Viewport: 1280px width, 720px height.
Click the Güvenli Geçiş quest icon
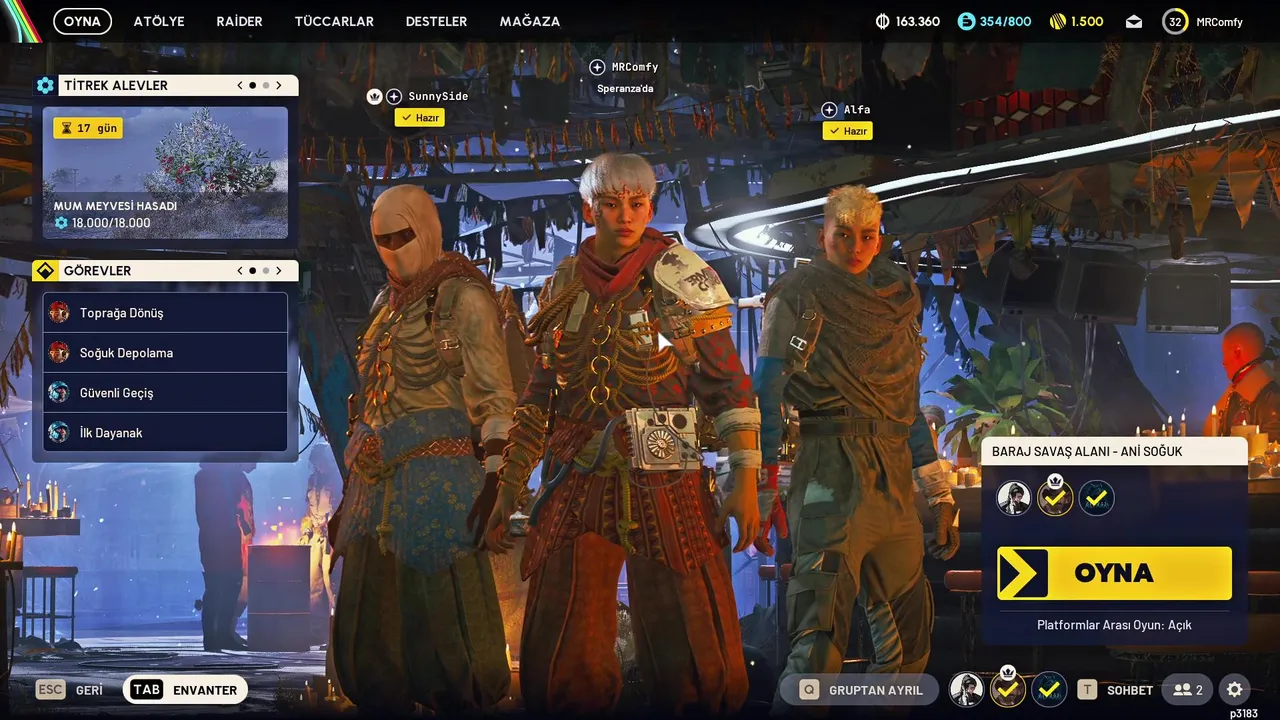coord(59,392)
